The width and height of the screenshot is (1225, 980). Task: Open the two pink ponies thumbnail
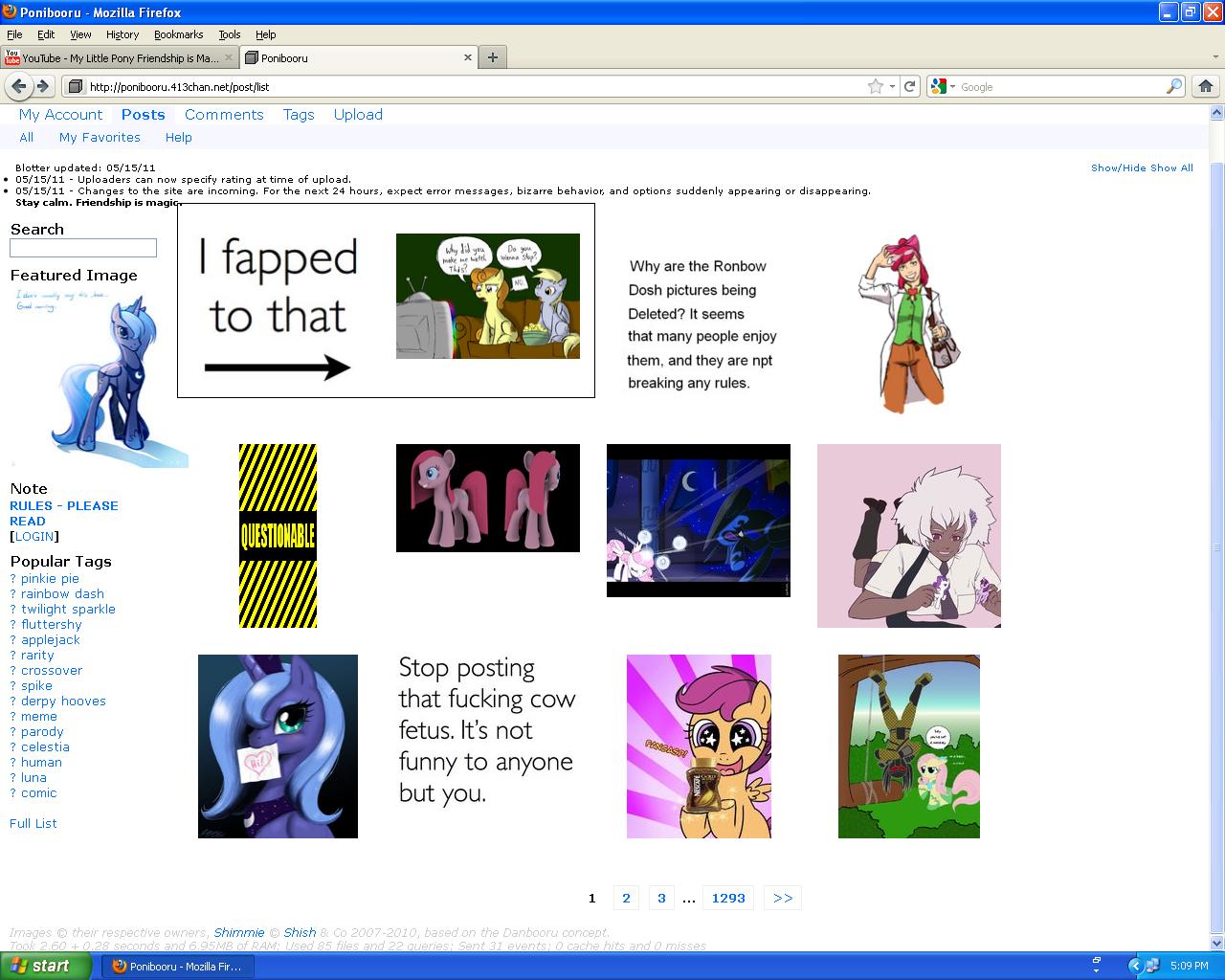tap(488, 498)
